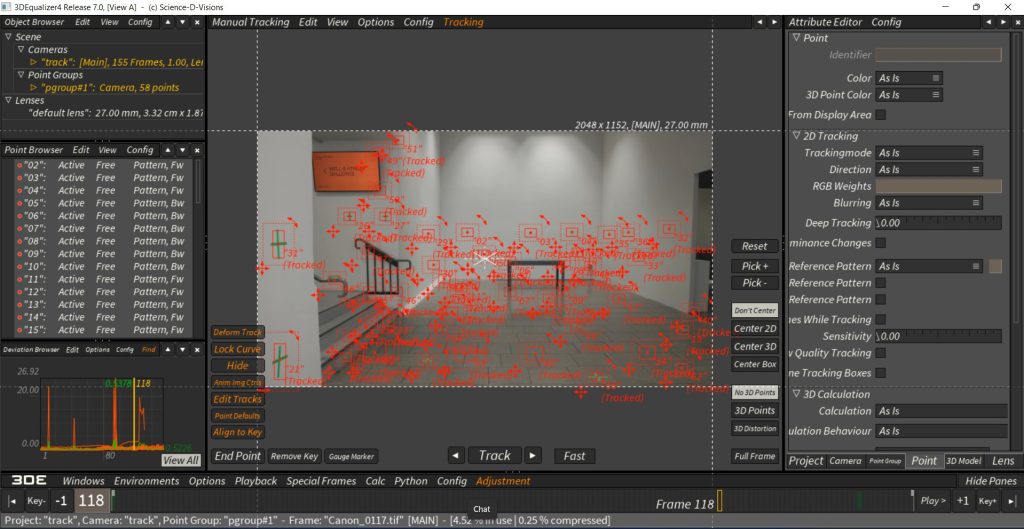The height and width of the screenshot is (529, 1024).
Task: Click the Reference Pattern color swatch
Action: coord(995,266)
